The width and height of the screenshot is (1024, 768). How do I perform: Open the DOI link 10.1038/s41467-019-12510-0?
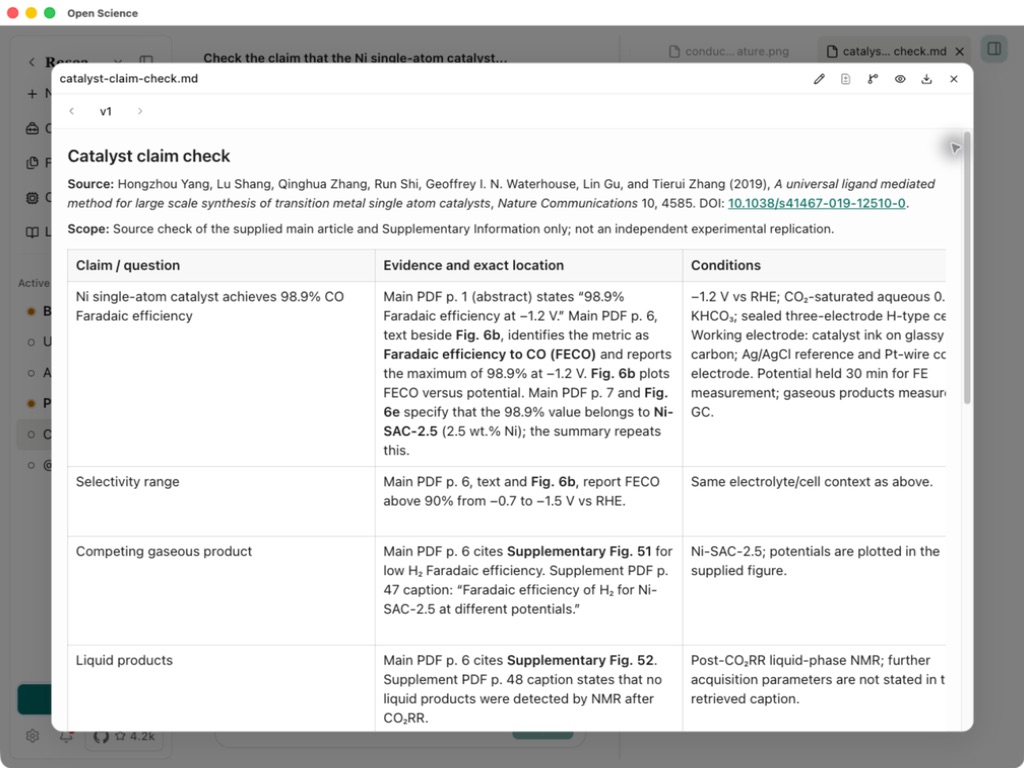(816, 203)
